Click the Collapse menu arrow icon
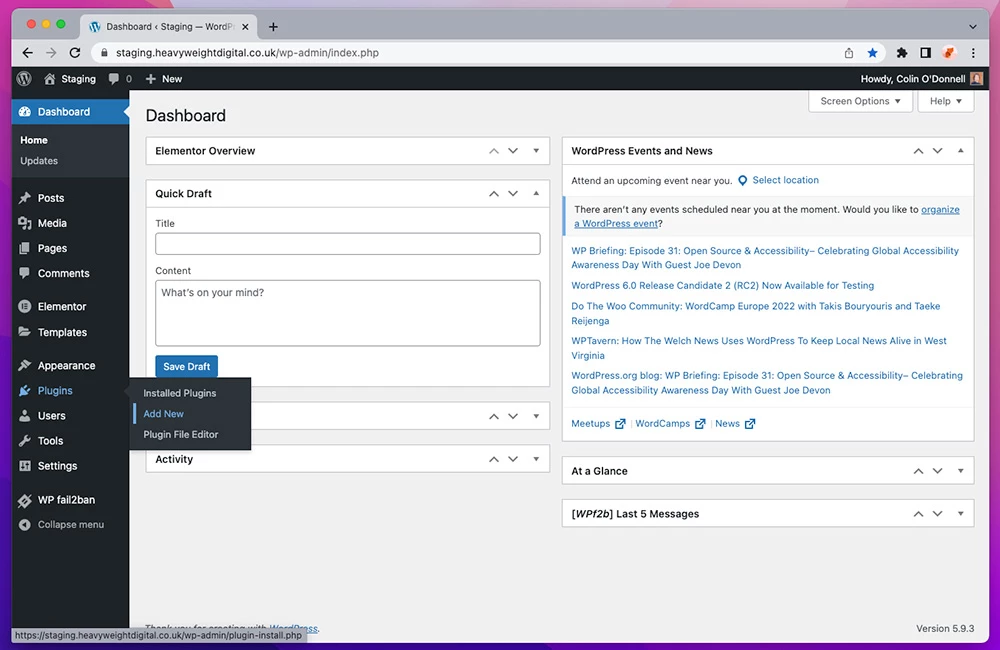The image size is (1000, 650). pyautogui.click(x=25, y=525)
